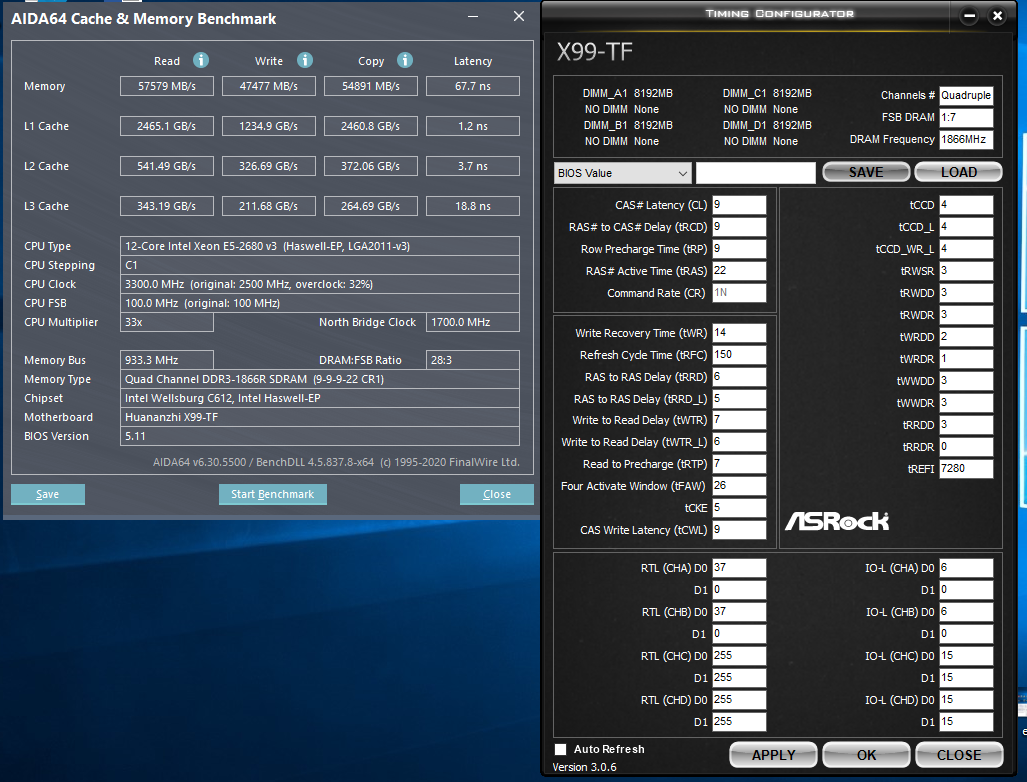Close the Timing Configurator via X icon
Screen dimensions: 1027x782
point(997,16)
